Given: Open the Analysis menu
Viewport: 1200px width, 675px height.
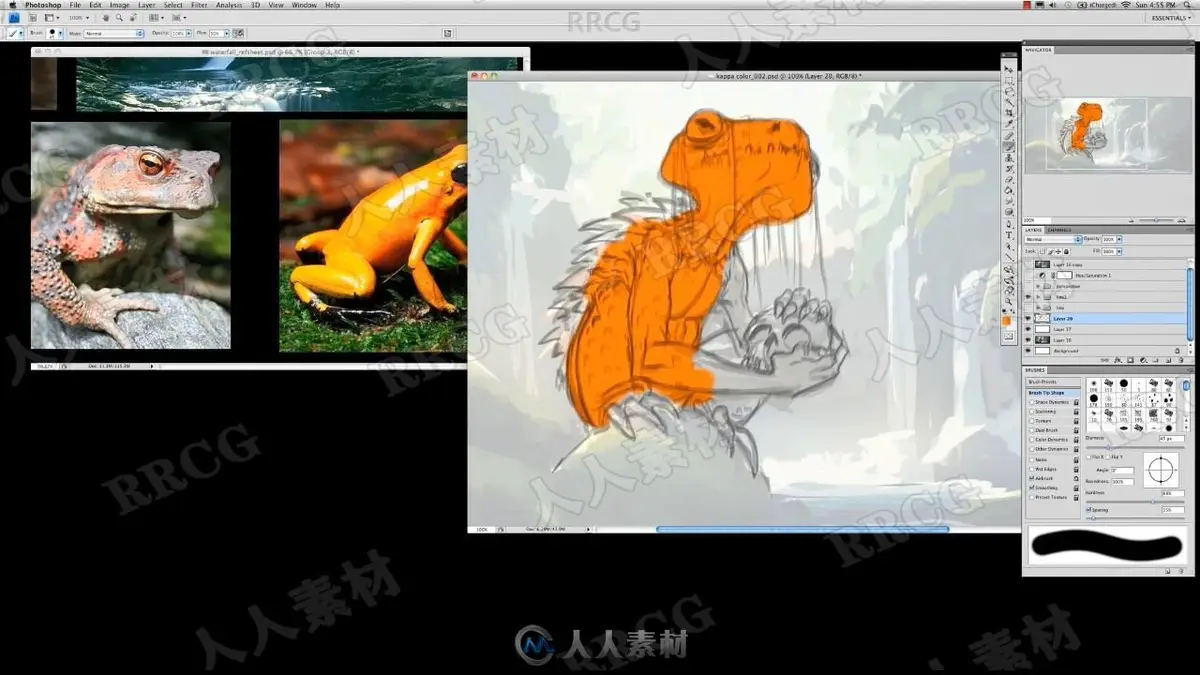Looking at the screenshot, I should (x=229, y=5).
